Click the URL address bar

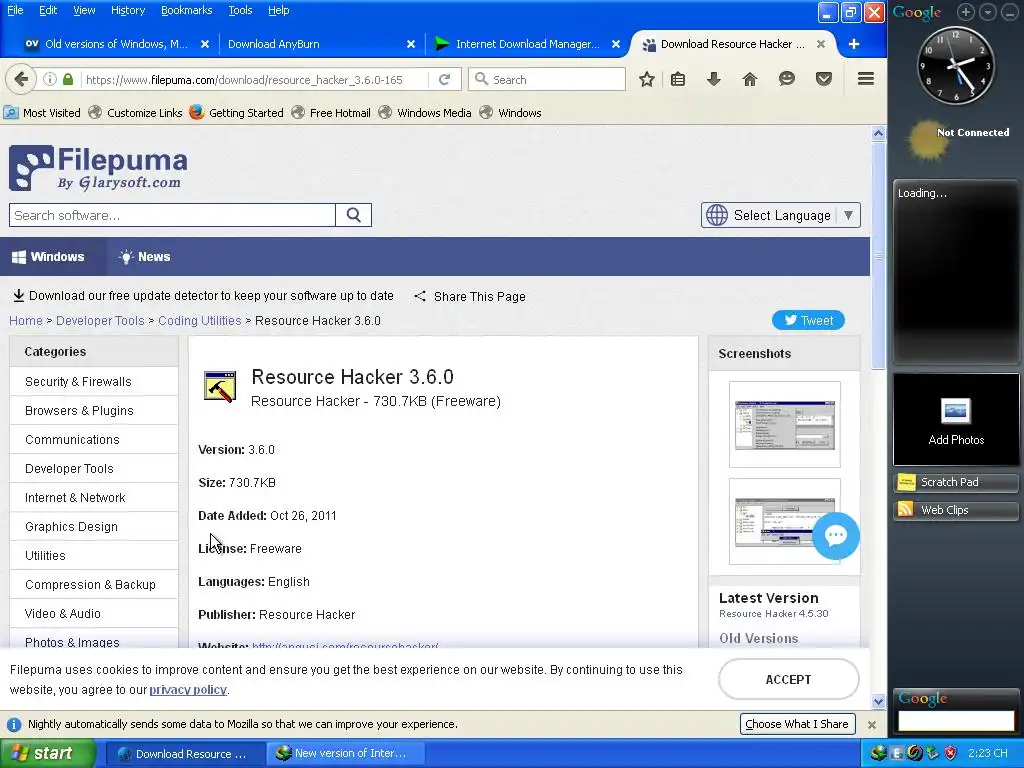255,80
